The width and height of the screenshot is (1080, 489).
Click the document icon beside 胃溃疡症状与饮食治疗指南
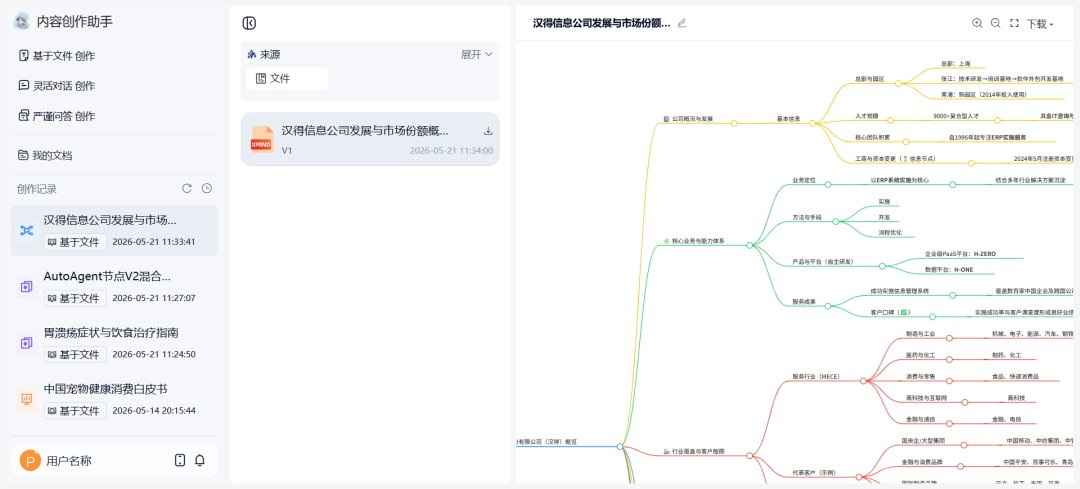coord(27,342)
